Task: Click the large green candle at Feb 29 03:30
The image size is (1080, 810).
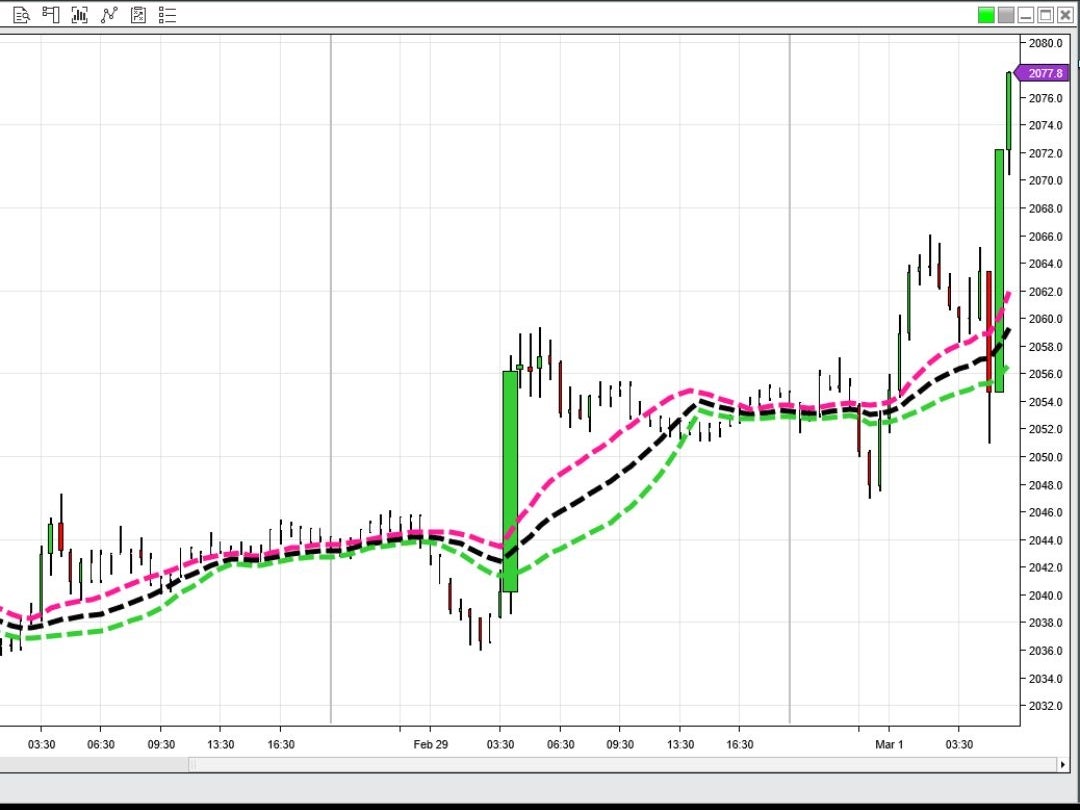Action: 510,480
